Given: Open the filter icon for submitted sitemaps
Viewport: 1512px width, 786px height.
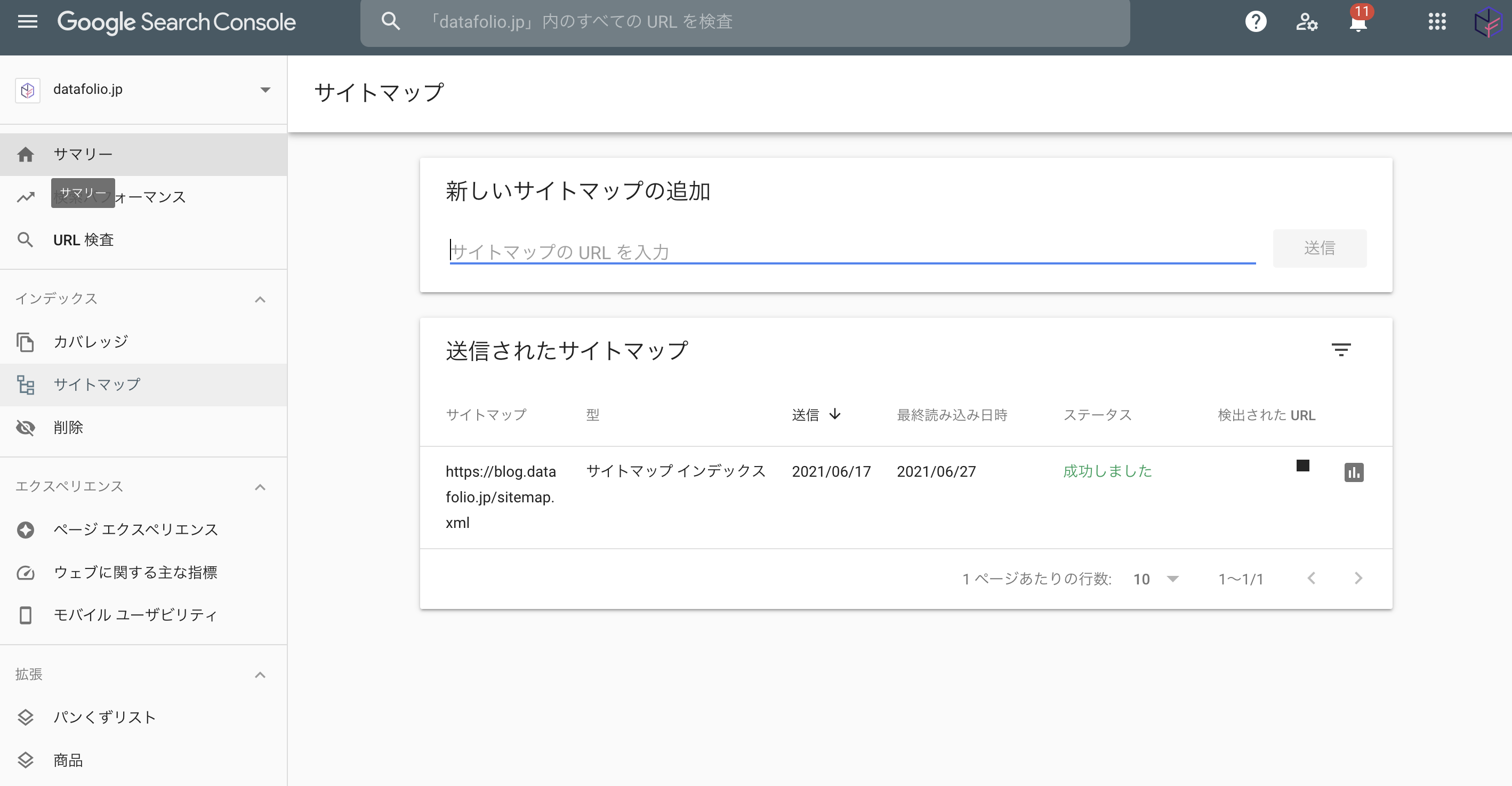Looking at the screenshot, I should coord(1341,350).
